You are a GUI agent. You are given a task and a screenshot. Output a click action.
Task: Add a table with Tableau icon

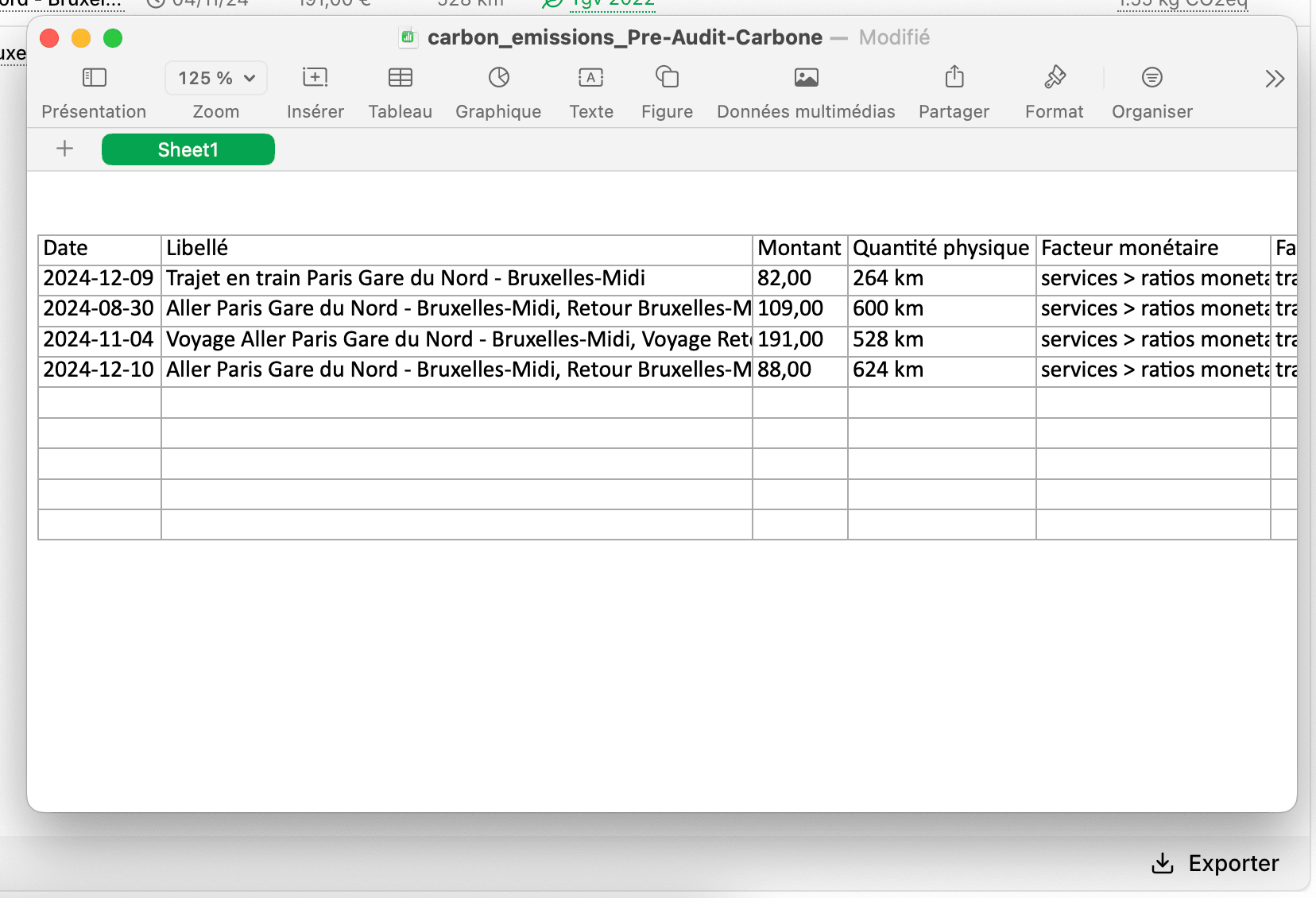click(401, 78)
